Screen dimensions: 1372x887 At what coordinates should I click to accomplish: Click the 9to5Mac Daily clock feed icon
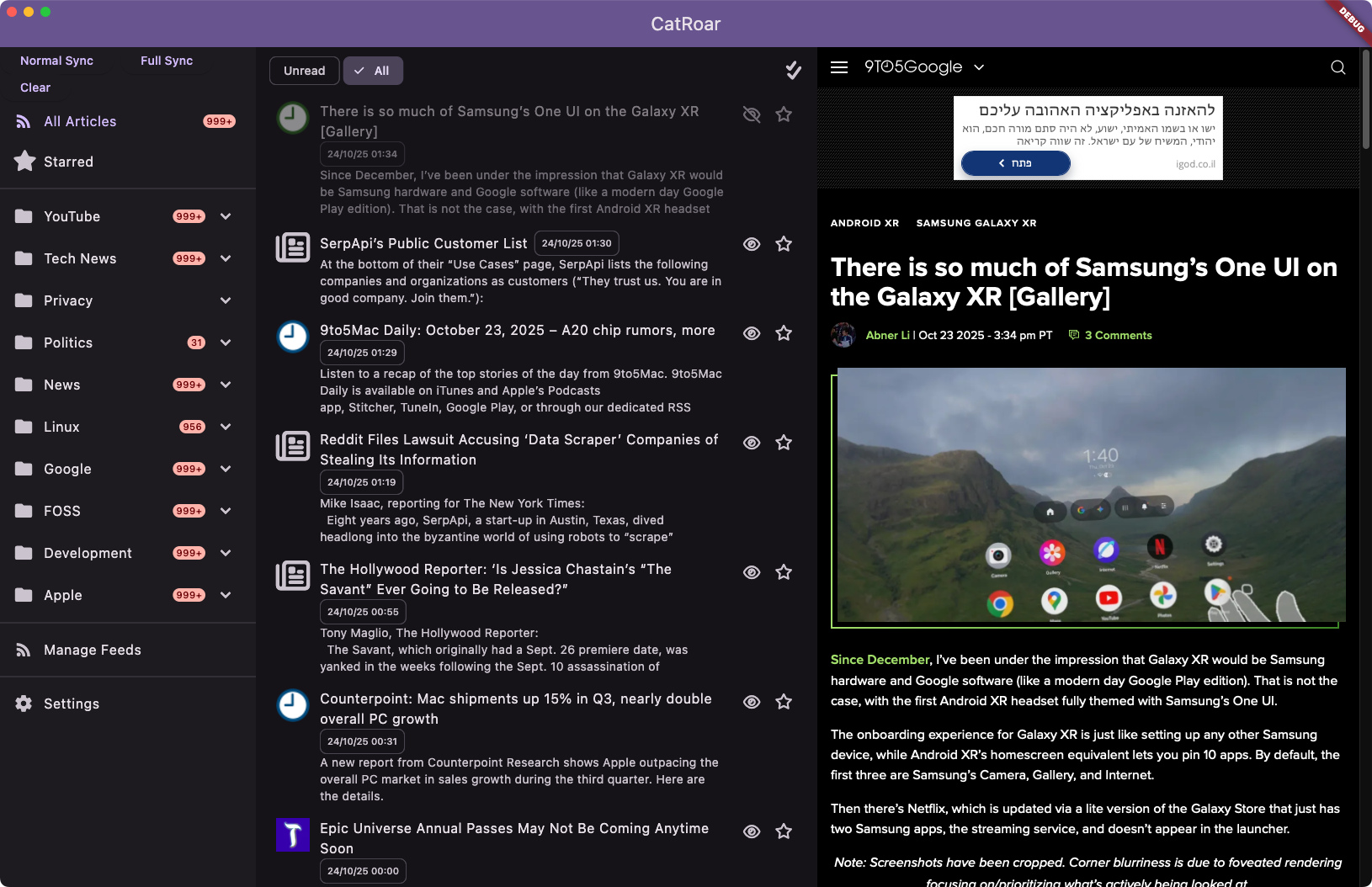click(293, 336)
